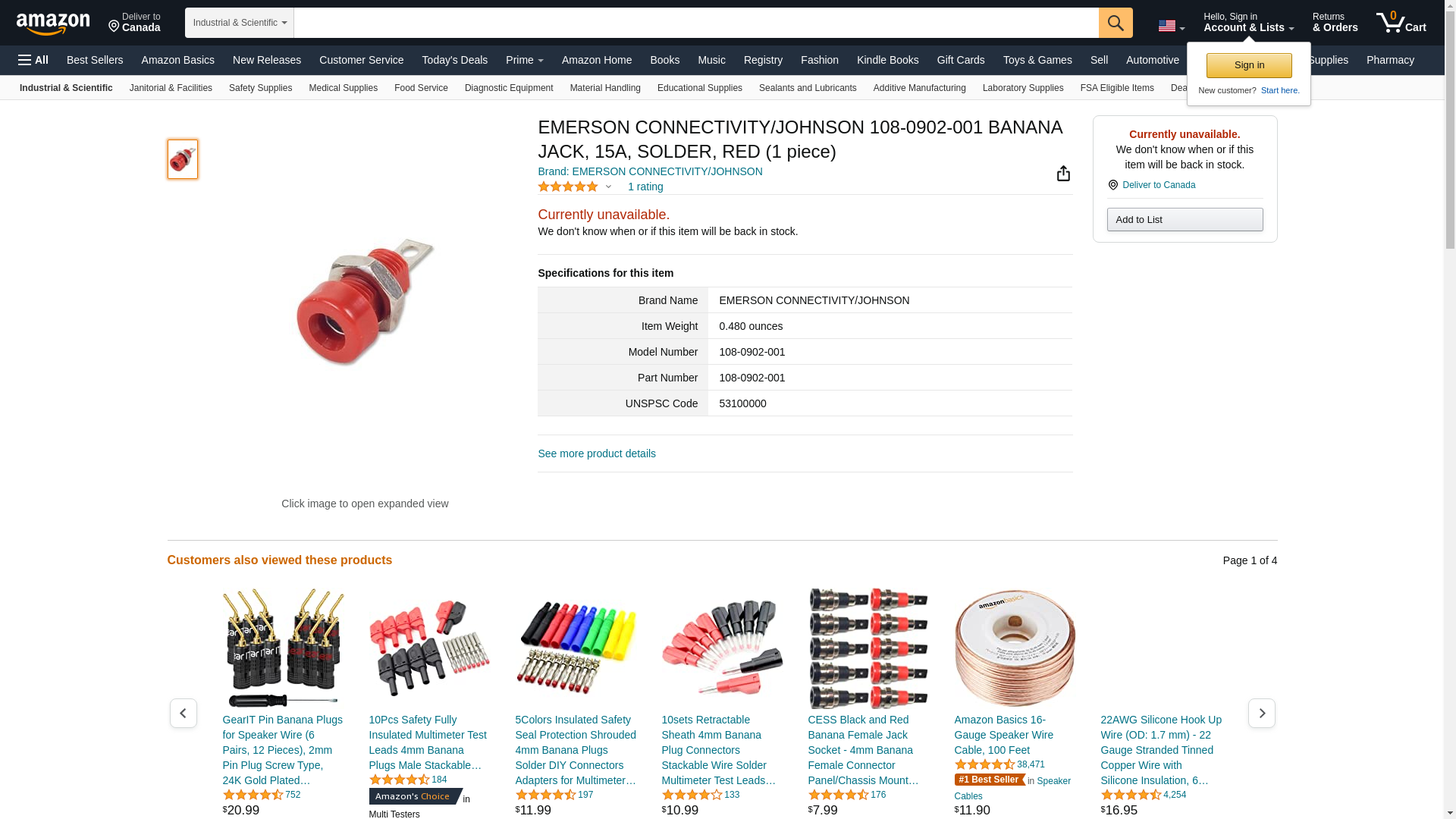This screenshot has width=1456, height=819.
Task: Click the yellow Sign in button
Action: coord(1249,65)
